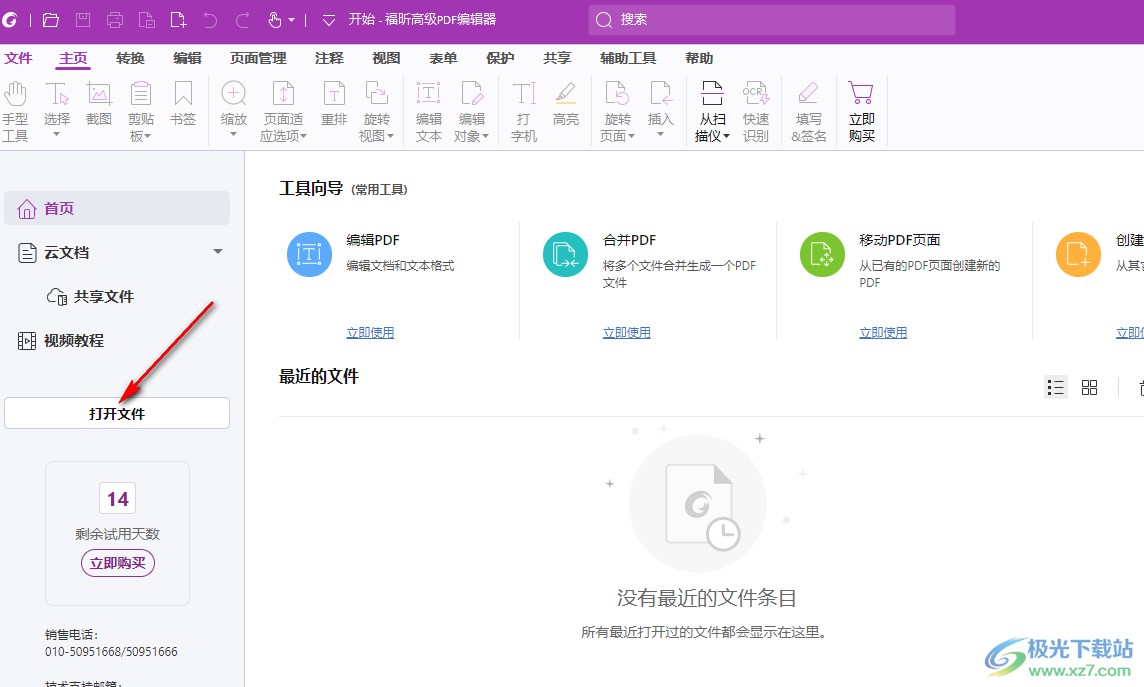This screenshot has height=687, width=1144.
Task: Switch to the Protect (保护) tab
Action: (500, 58)
